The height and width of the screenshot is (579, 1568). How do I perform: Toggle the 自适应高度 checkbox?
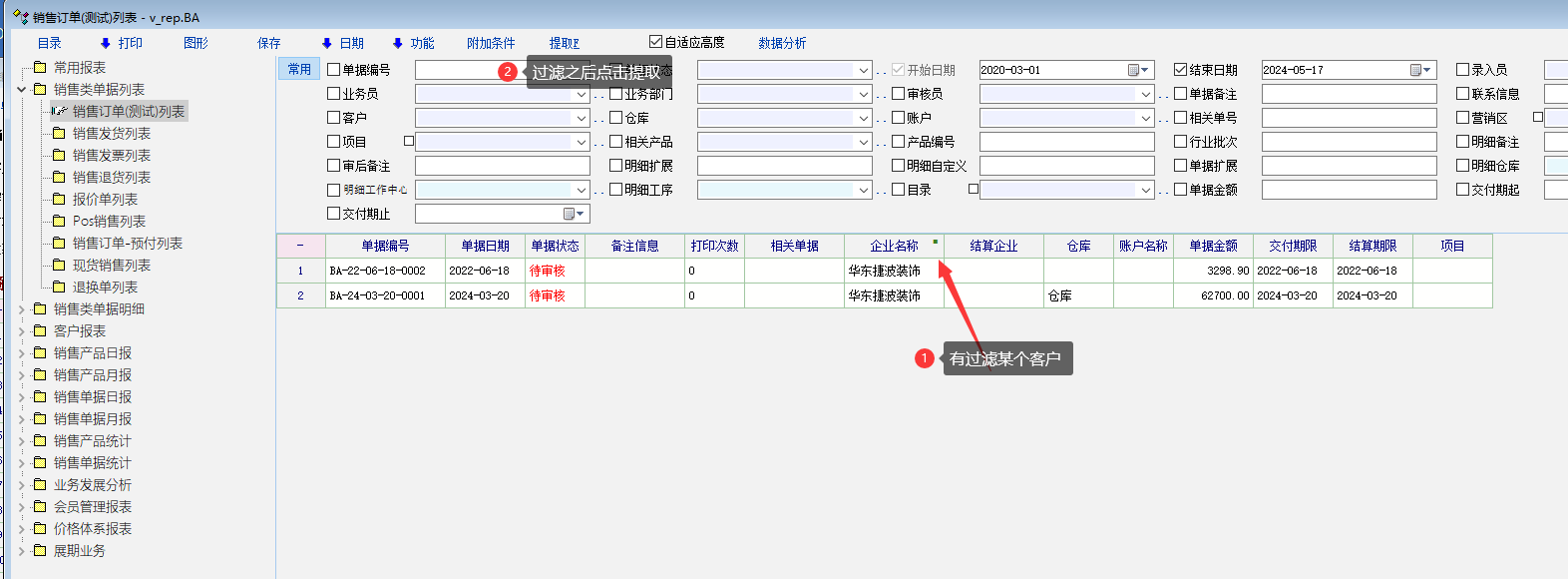coord(655,42)
